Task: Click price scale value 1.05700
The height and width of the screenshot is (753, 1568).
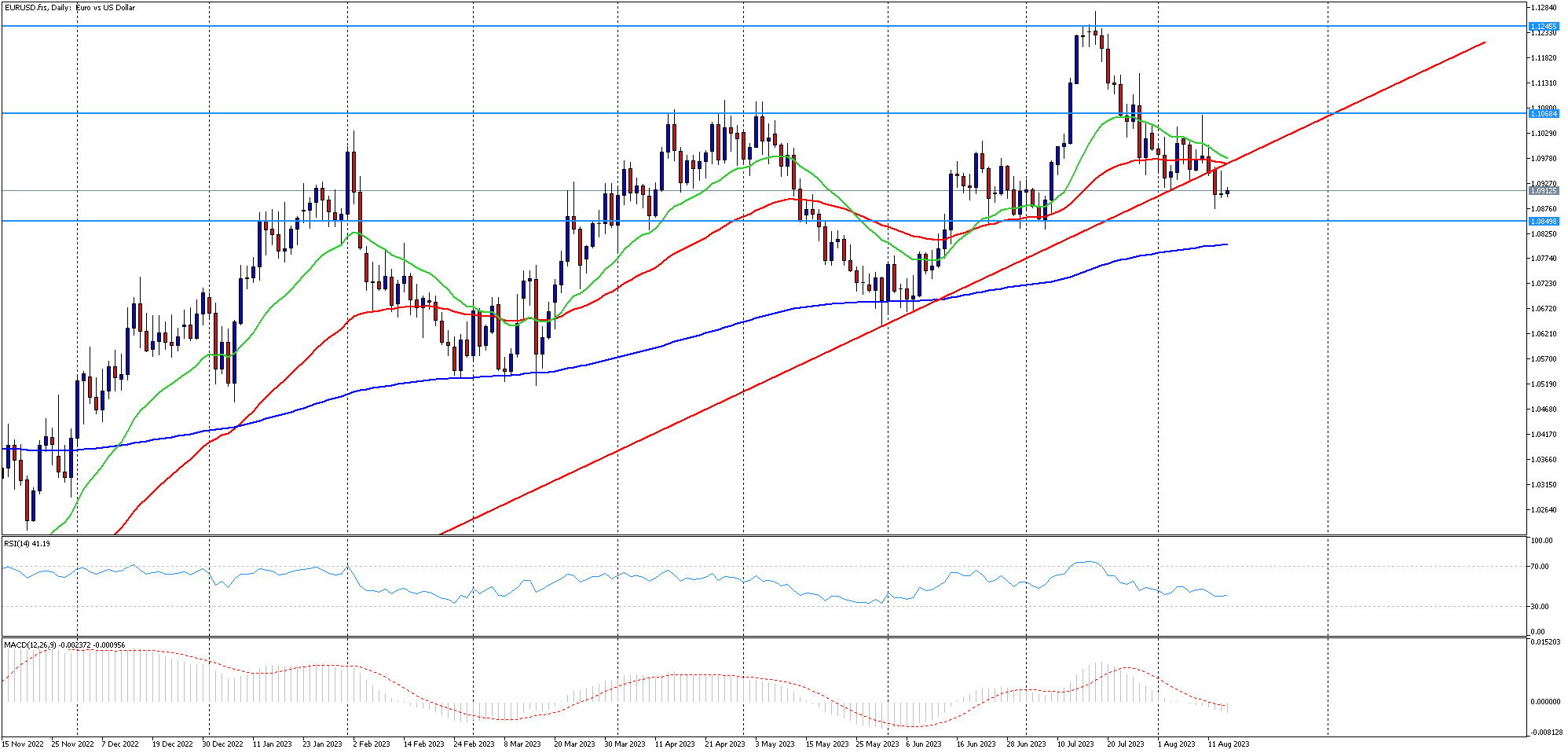Action: (x=1544, y=359)
